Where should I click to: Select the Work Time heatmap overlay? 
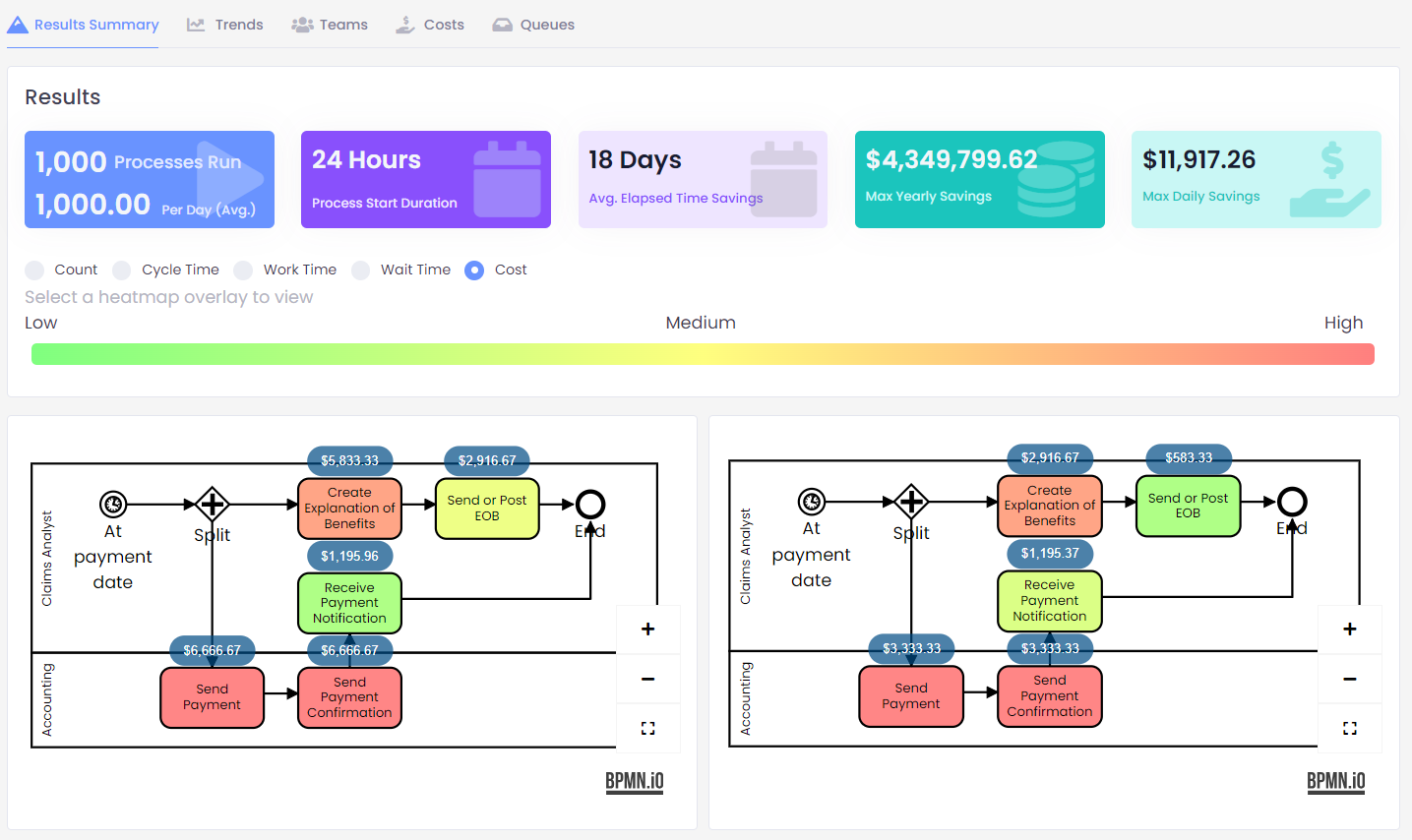point(241,270)
